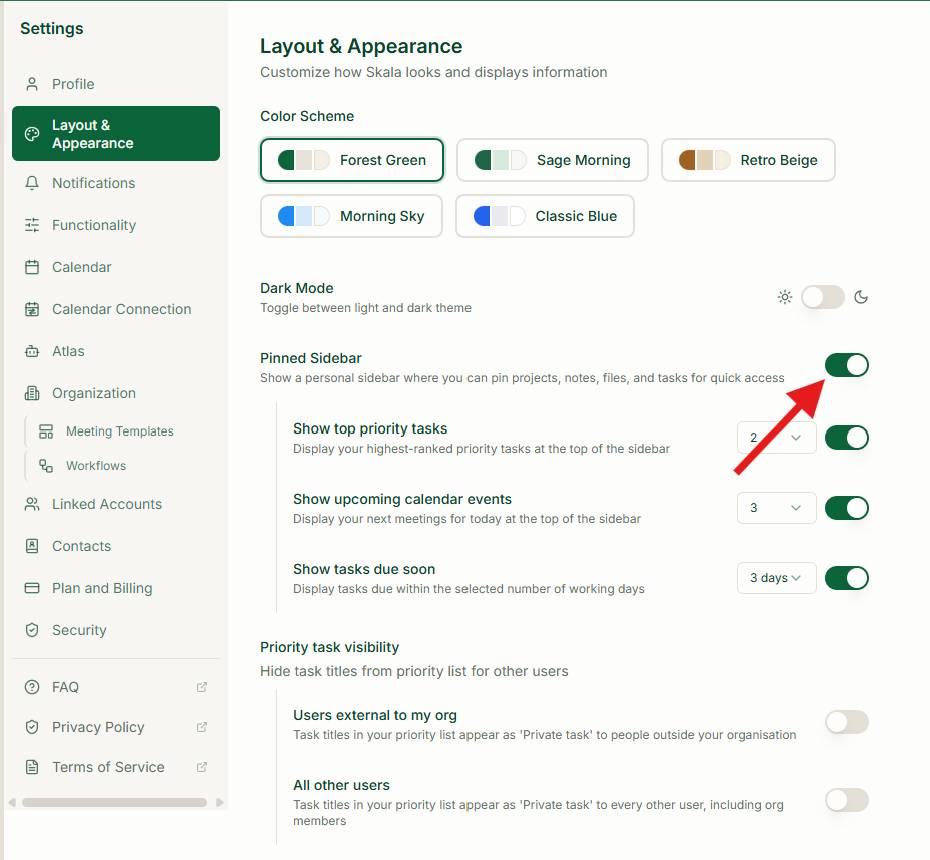Click the sidebar horizontal scrollbar thumb
930x860 pixels.
tap(114, 802)
